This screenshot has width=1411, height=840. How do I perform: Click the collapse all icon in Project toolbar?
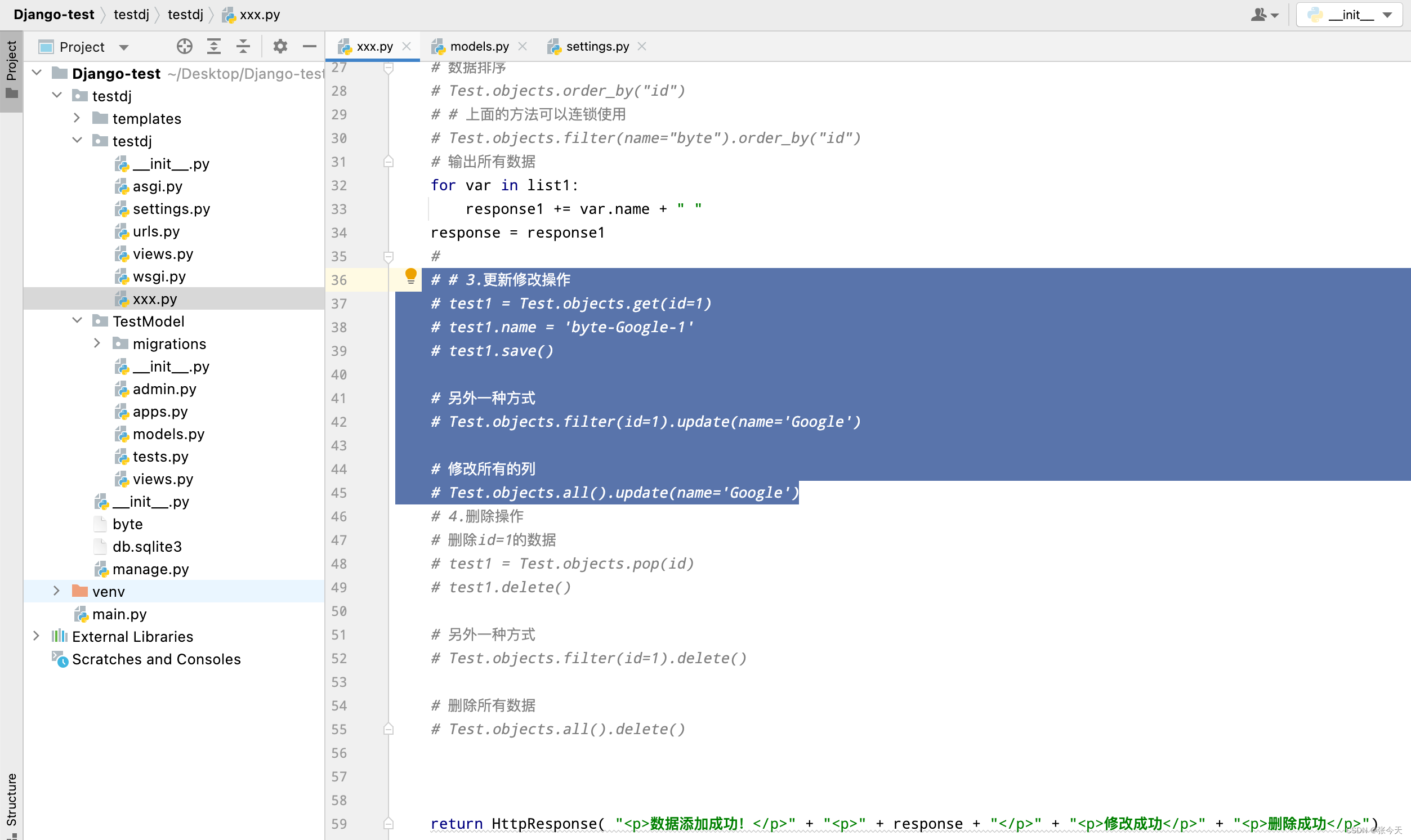pos(244,46)
